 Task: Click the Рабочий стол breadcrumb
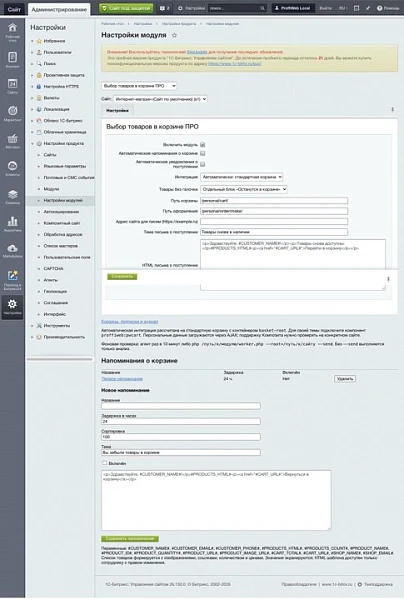[x=112, y=24]
